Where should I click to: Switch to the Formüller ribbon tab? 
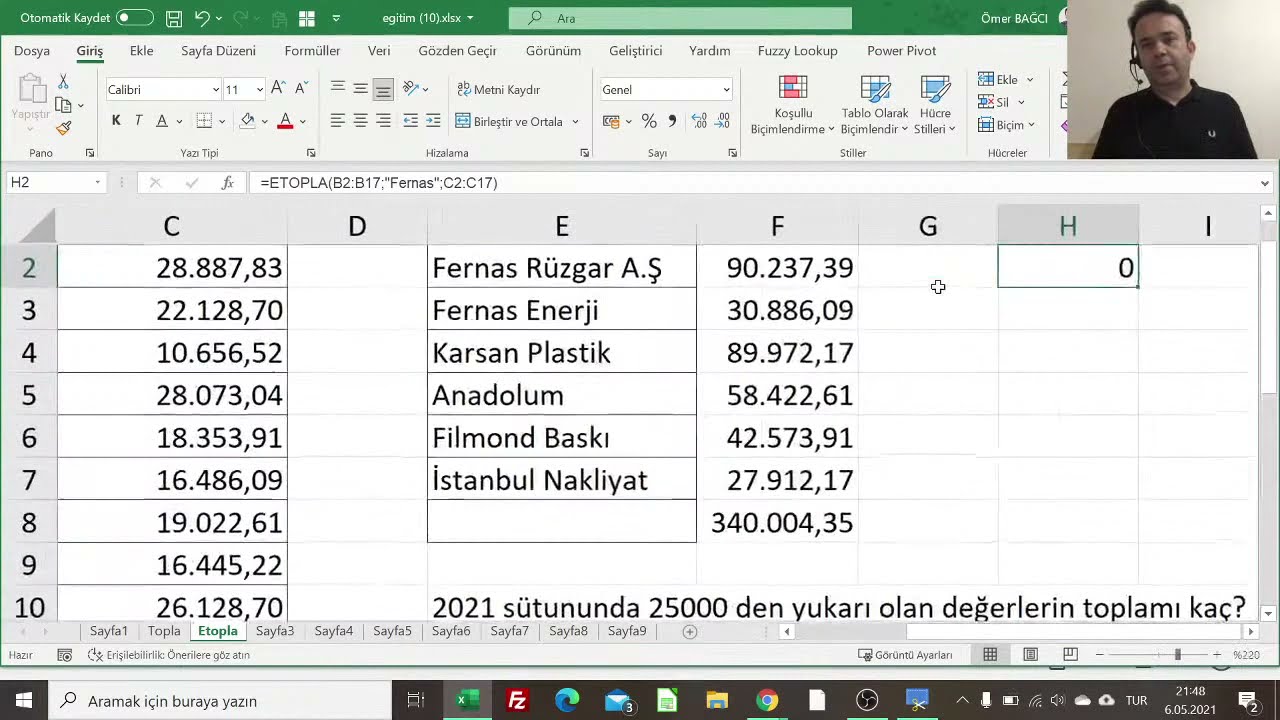click(x=312, y=50)
